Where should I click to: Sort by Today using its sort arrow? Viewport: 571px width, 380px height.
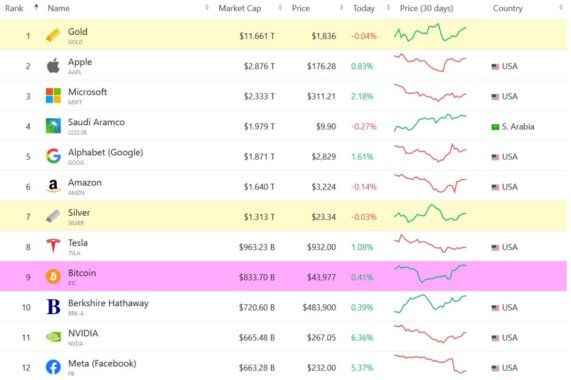coord(388,7)
